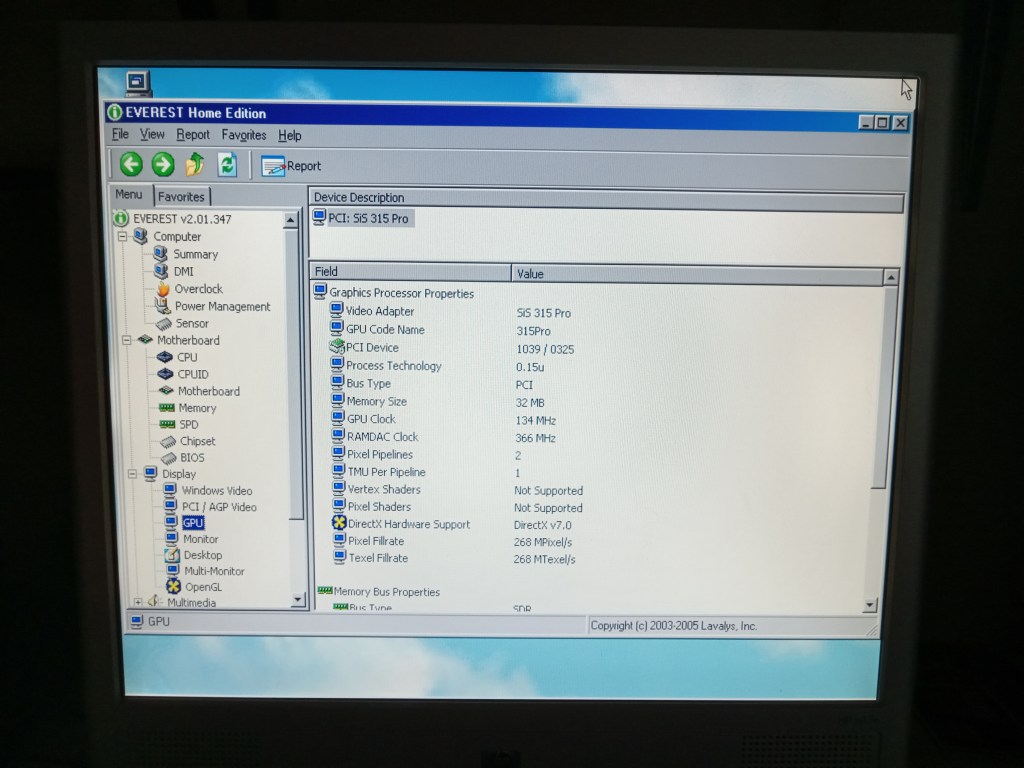This screenshot has width=1024, height=768.
Task: Select the OpenGL item in tree
Action: click(x=203, y=587)
